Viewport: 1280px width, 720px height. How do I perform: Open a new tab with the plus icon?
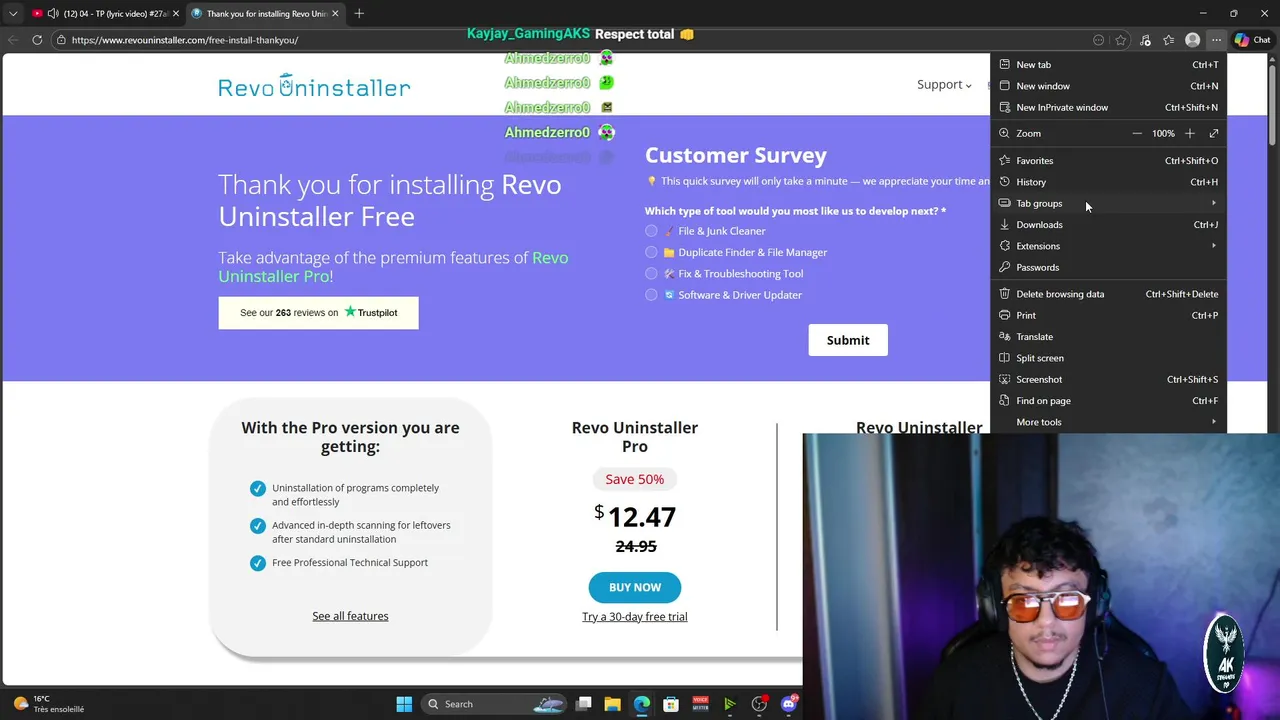click(359, 13)
